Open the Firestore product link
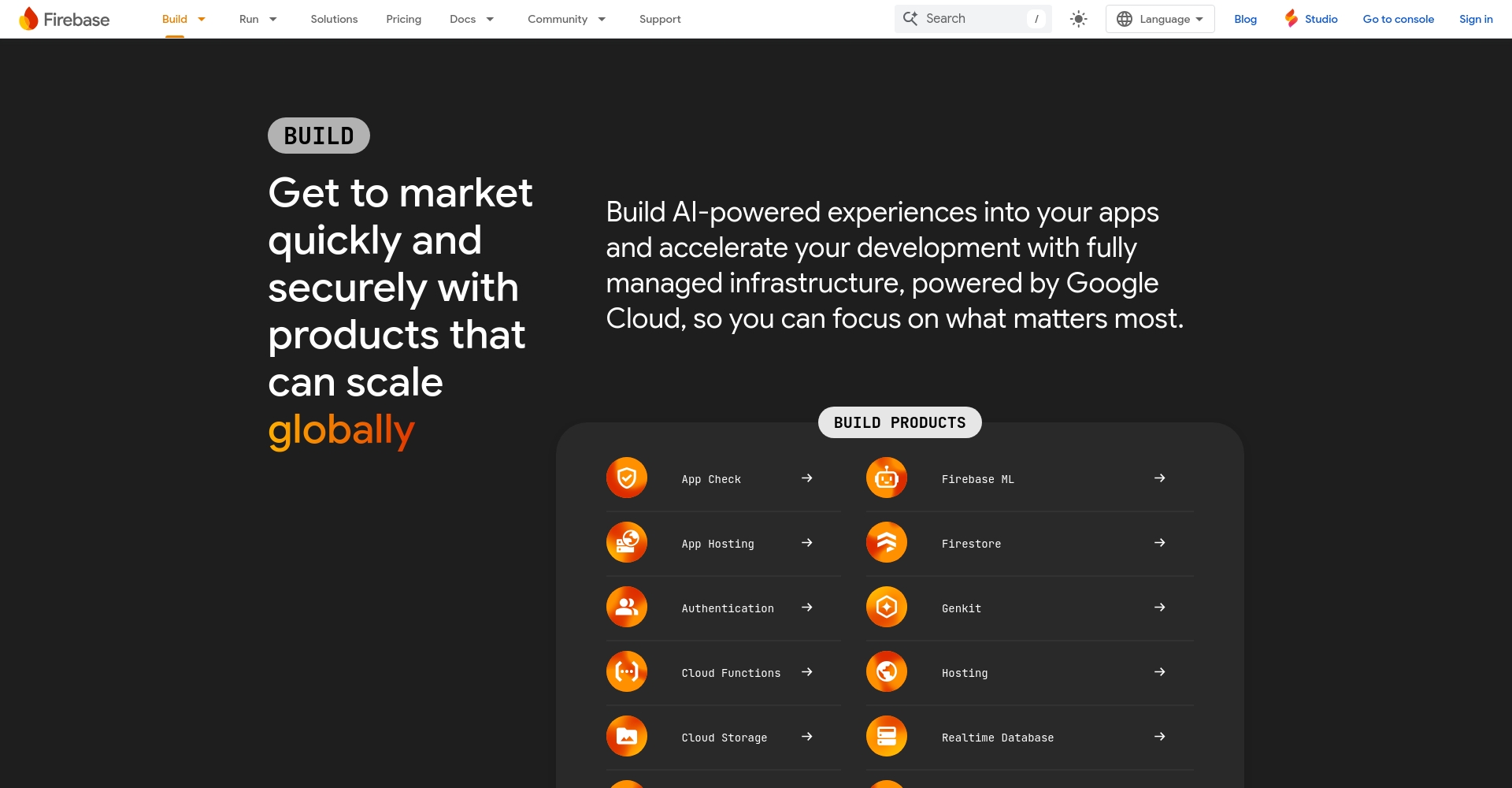The image size is (1512, 788). 972,544
